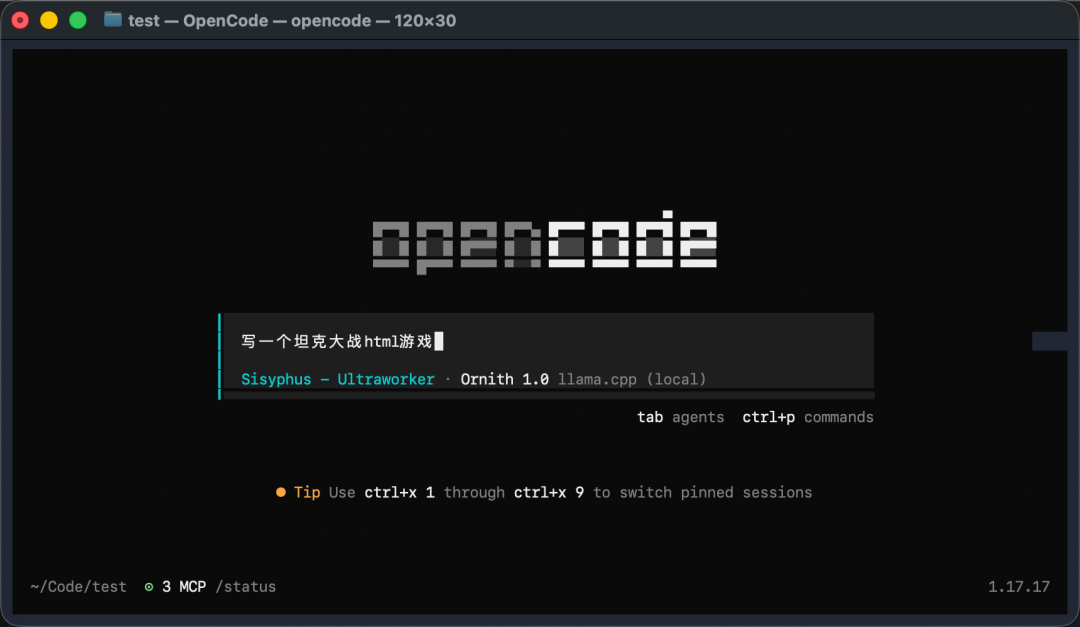The image size is (1080, 627).
Task: Click the tab agents shortcut hint
Action: [681, 418]
